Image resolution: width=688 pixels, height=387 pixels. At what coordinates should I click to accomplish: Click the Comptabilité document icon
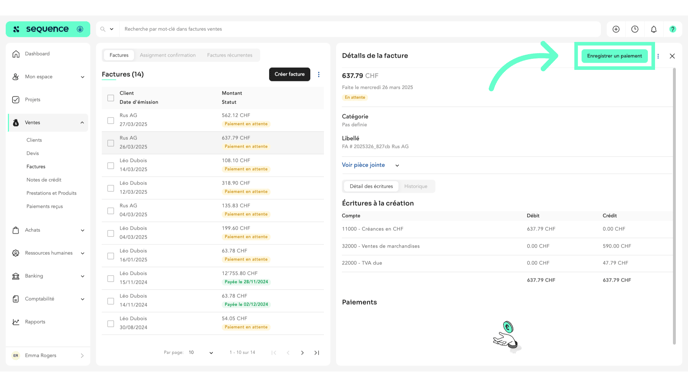pos(16,299)
